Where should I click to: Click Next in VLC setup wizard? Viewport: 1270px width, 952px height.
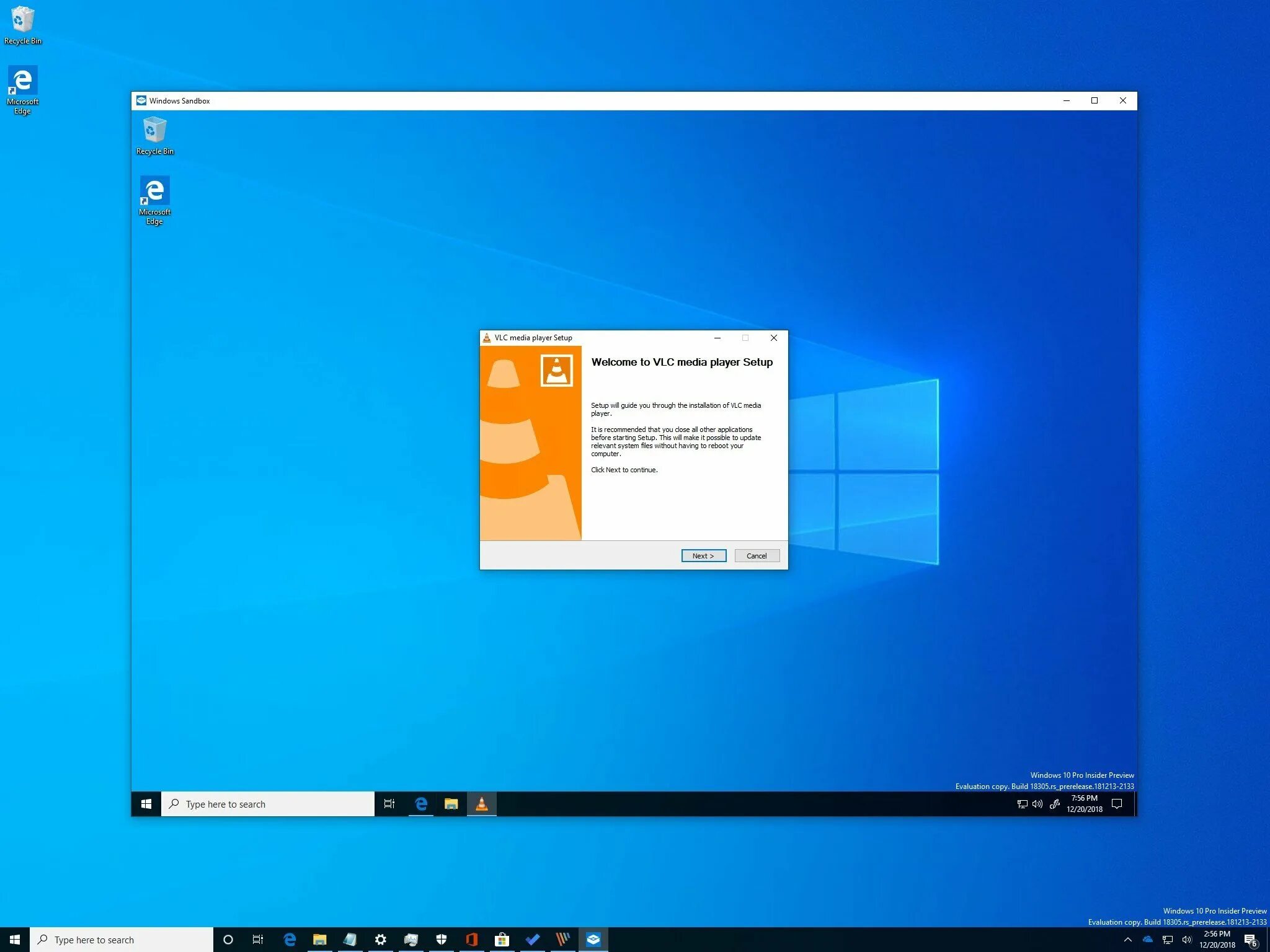coord(703,556)
